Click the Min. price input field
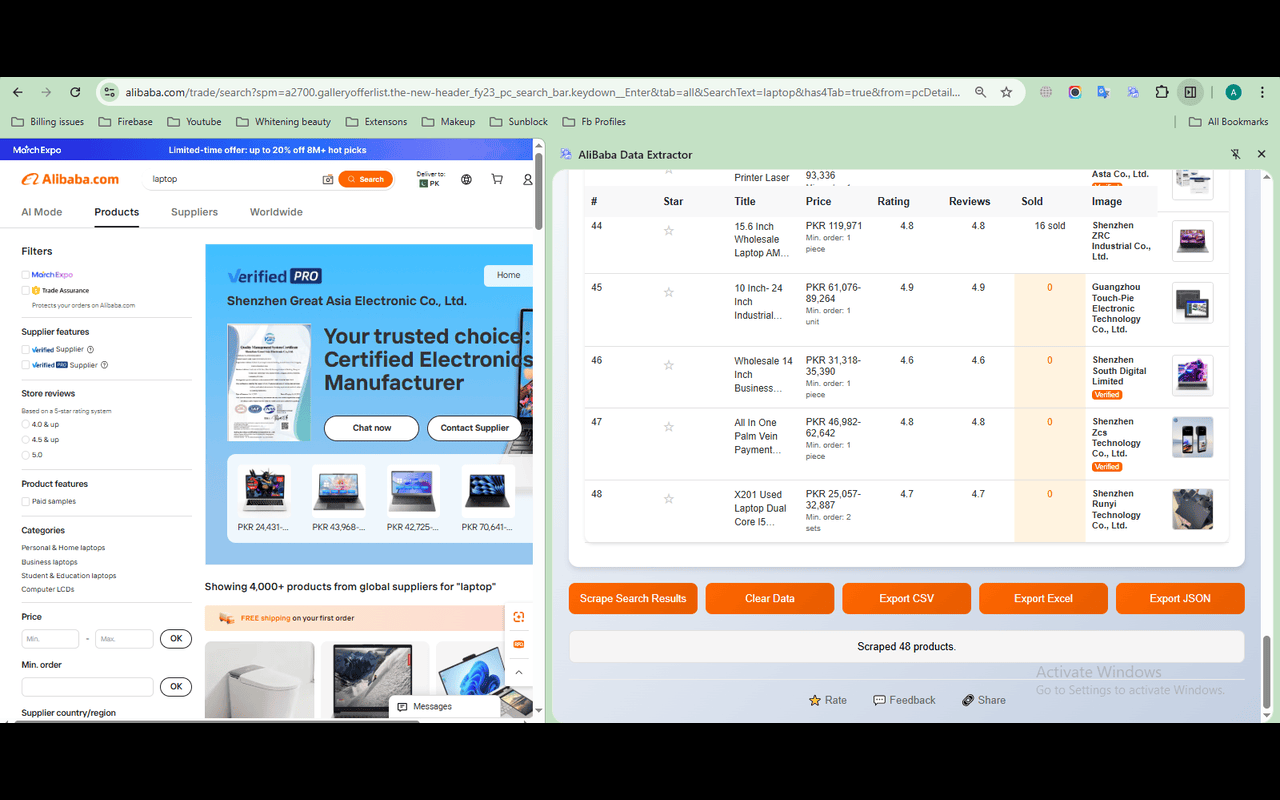Screen dimensions: 1280x800 (50, 638)
